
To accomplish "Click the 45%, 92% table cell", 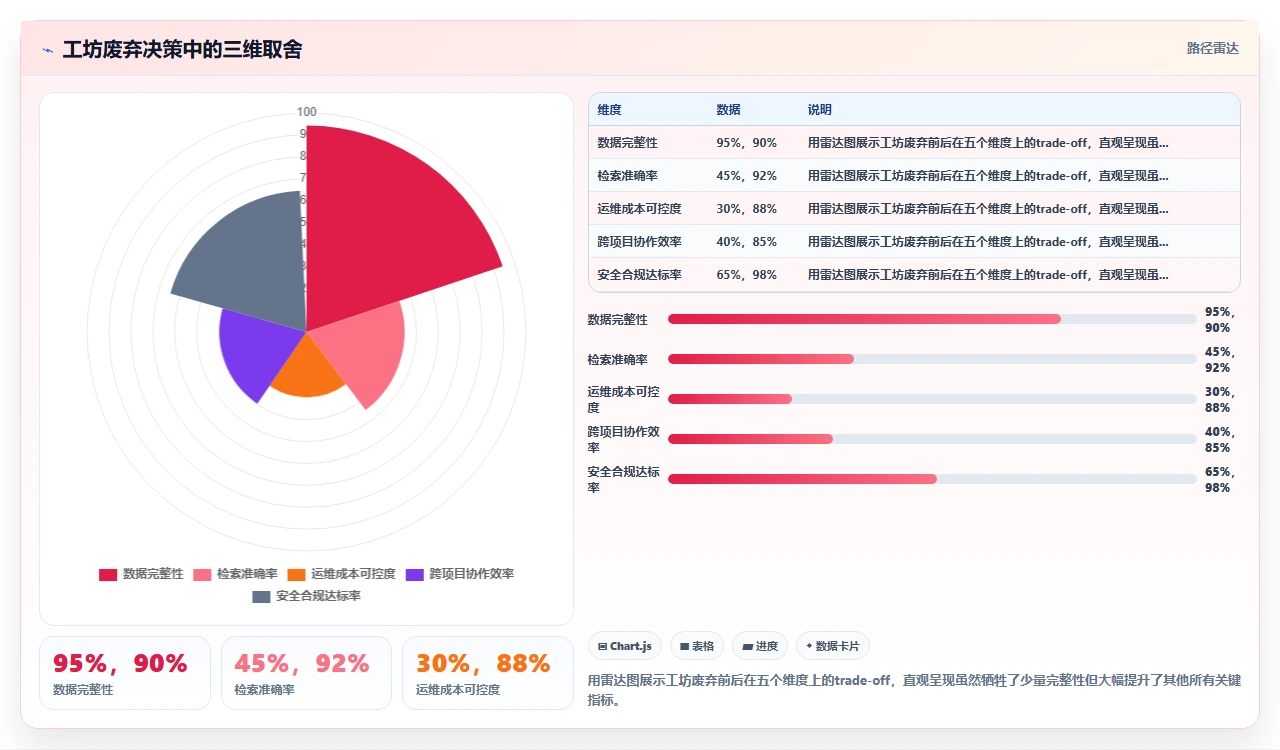I will pos(753,176).
